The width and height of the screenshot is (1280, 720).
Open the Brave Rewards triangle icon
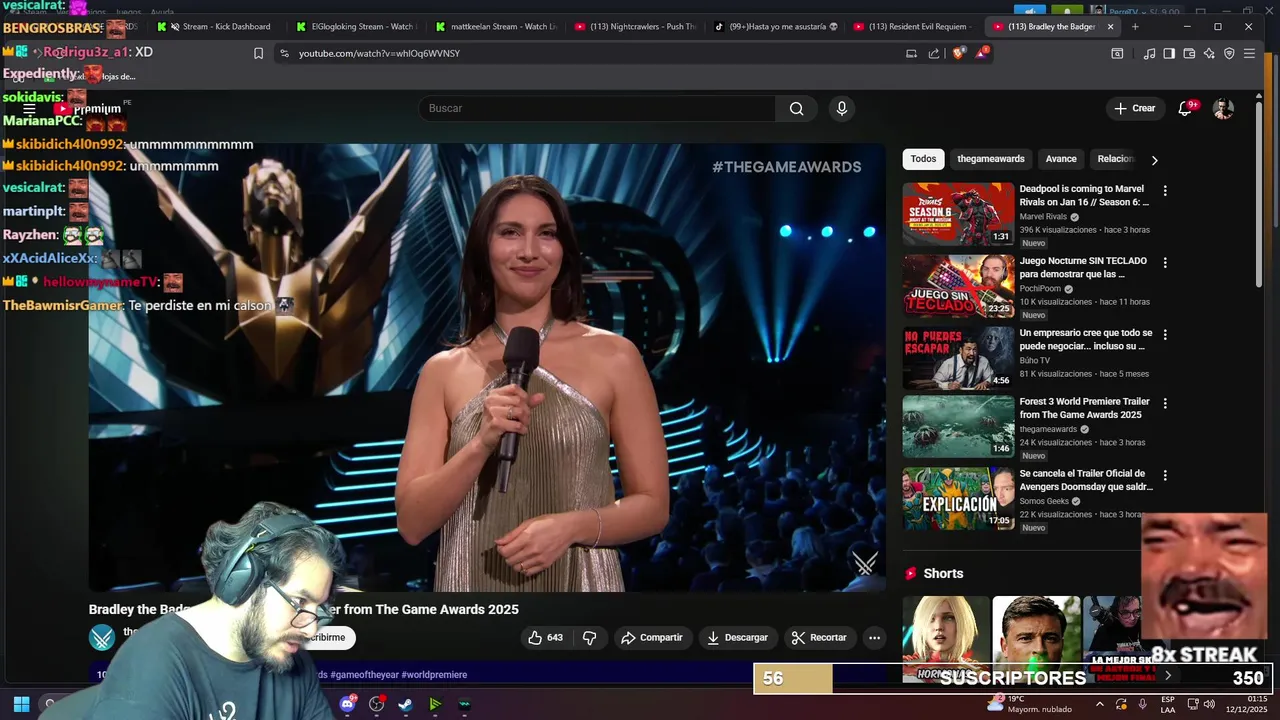(x=982, y=53)
